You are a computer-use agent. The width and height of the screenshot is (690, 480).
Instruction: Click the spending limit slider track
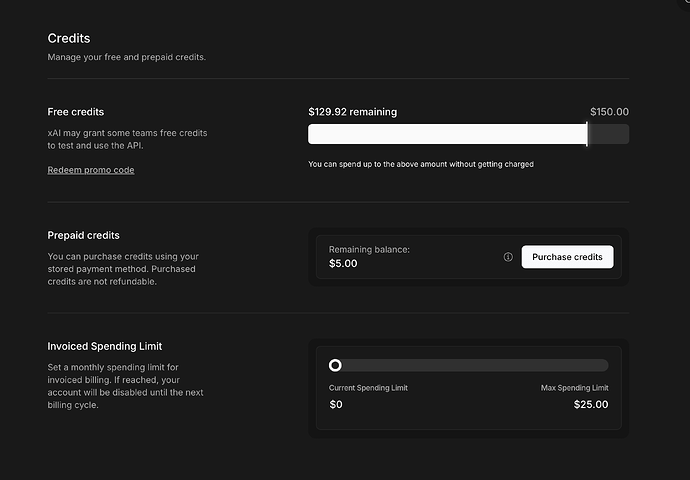pos(469,365)
